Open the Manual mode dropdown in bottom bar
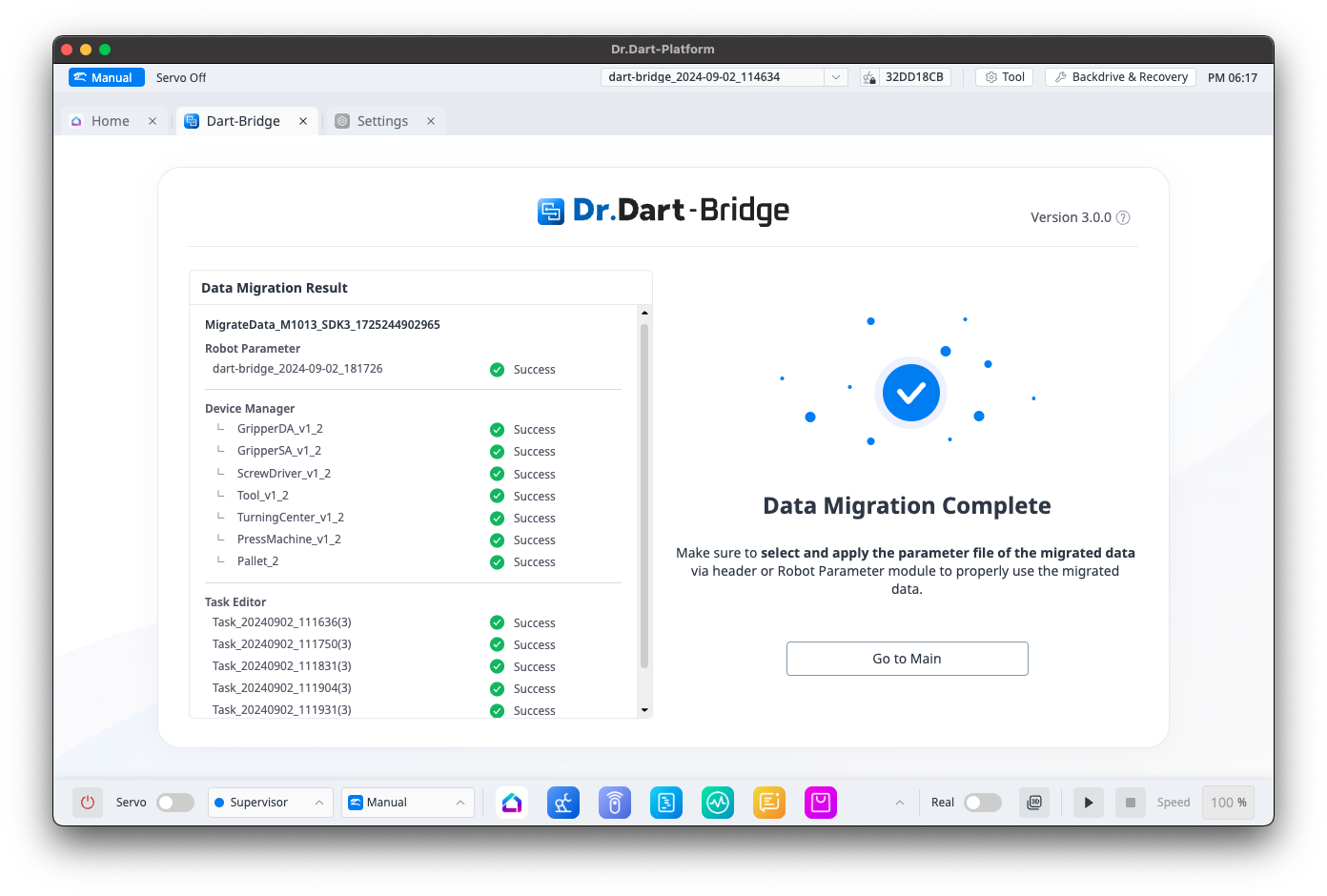The width and height of the screenshot is (1327, 896). 407,803
